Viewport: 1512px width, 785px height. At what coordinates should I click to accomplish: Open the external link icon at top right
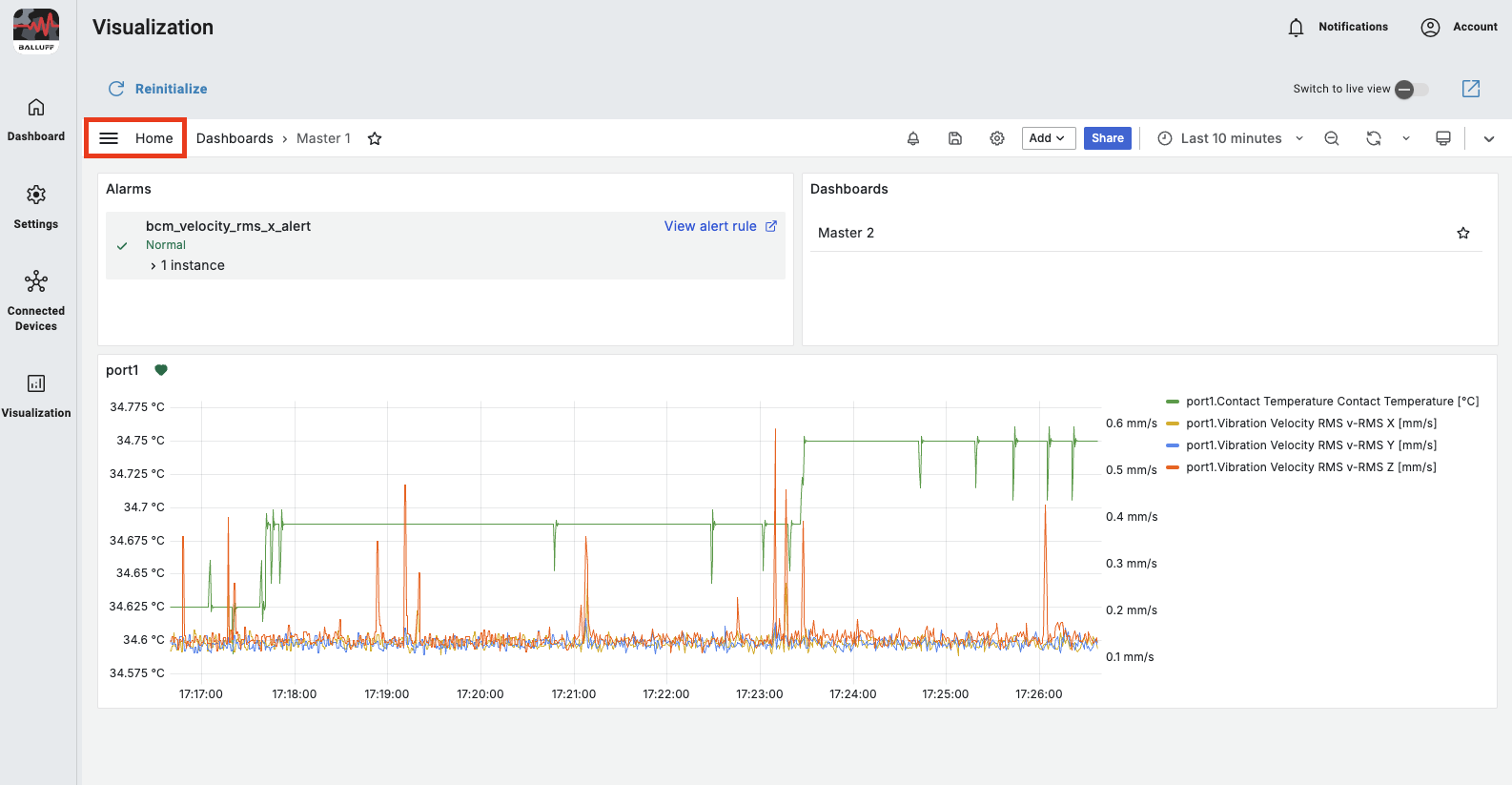click(x=1471, y=89)
